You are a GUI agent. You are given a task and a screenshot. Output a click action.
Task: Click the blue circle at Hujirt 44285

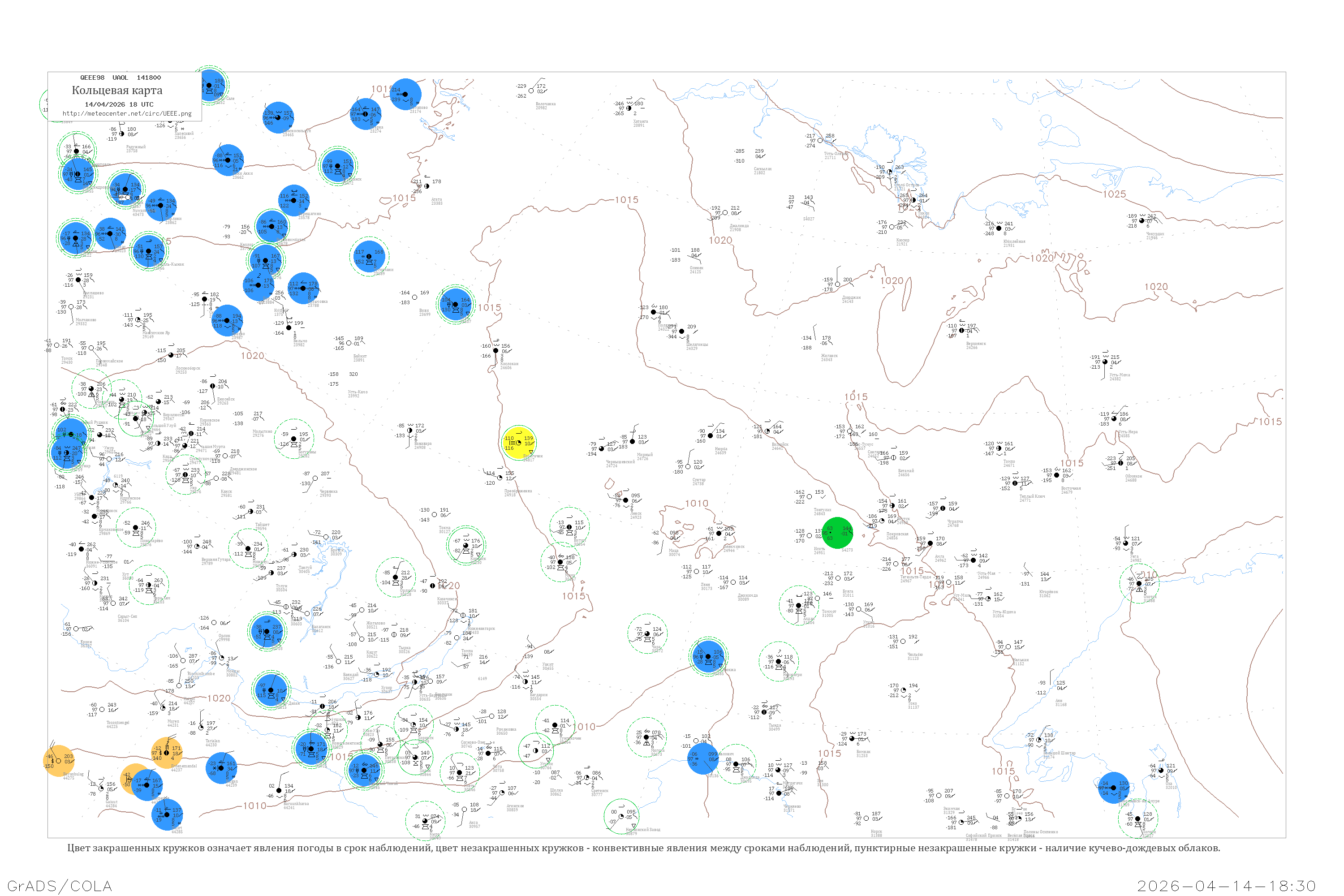[168, 814]
